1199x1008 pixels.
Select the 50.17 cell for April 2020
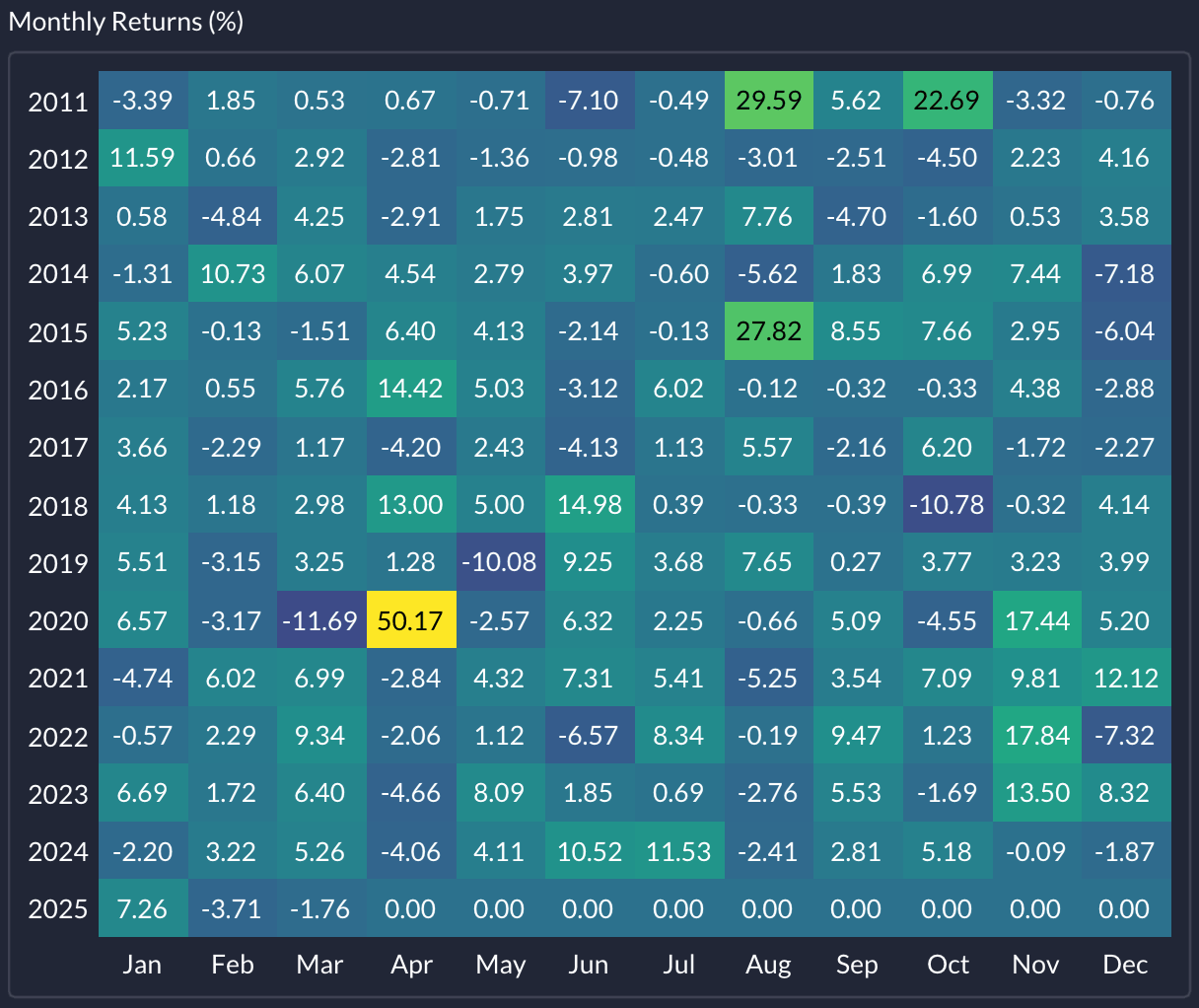point(410,620)
